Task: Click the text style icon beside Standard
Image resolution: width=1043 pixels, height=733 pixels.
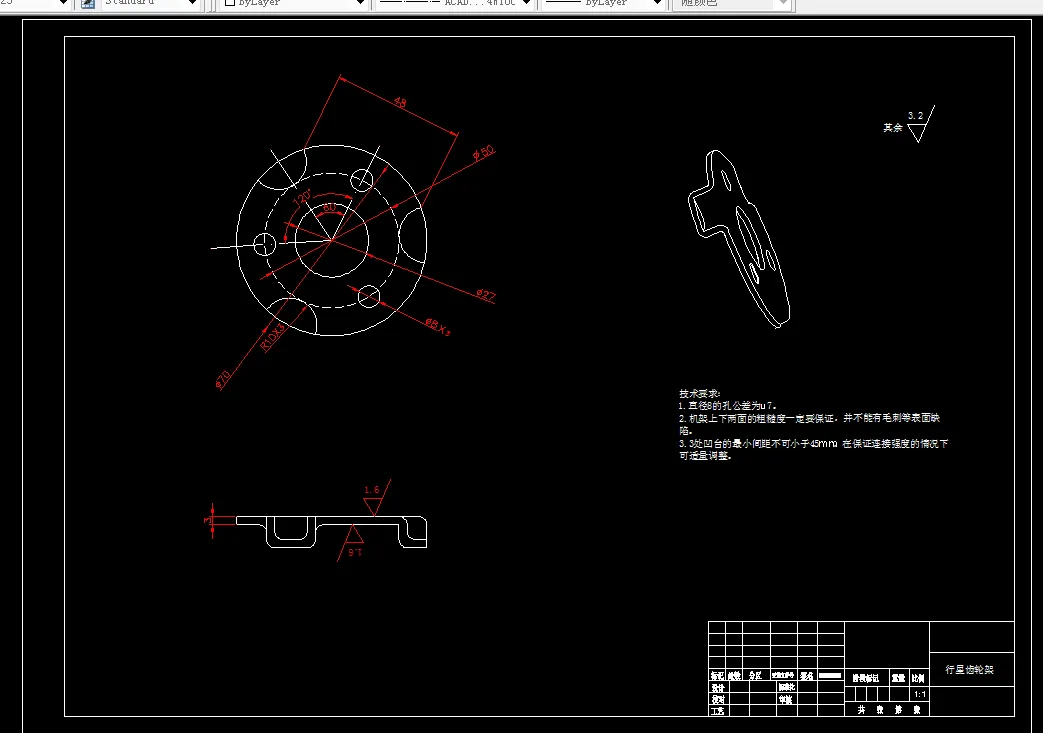Action: coord(88,3)
